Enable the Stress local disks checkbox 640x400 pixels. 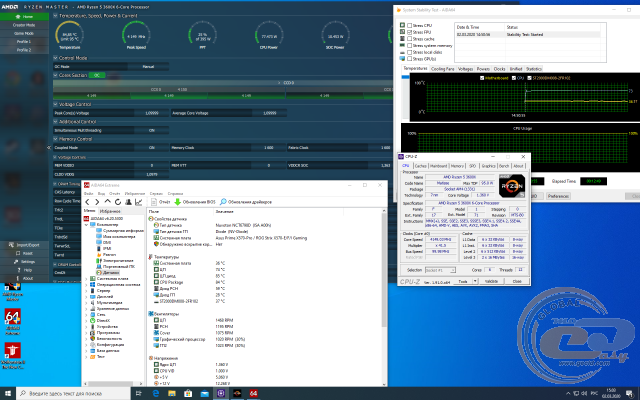coord(409,52)
